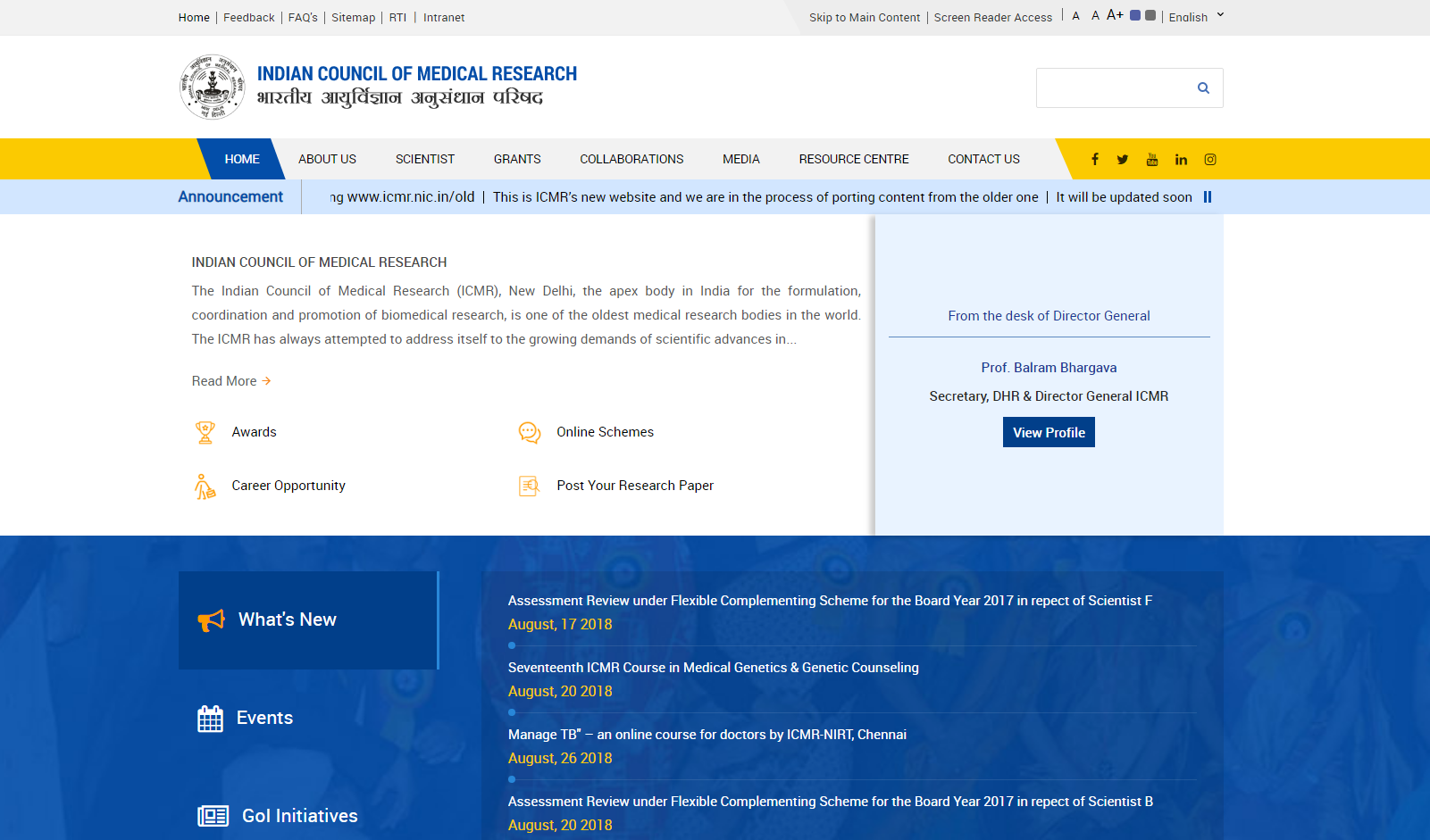Click Indian Council of Medical Research title

tap(417, 74)
